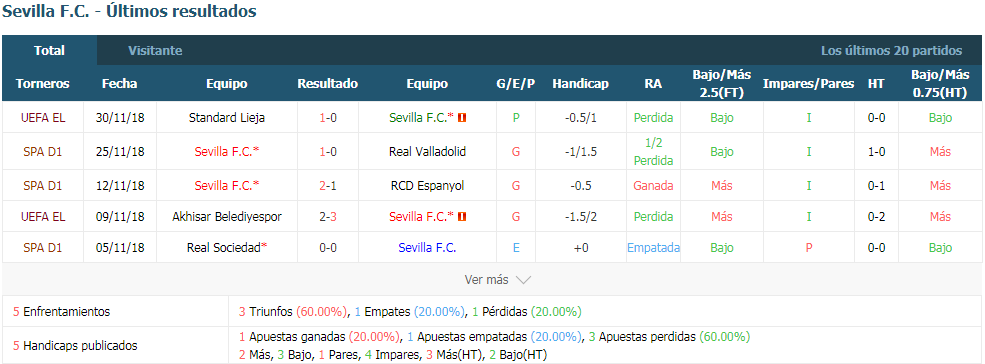Open Standard Lieja team link
The width and height of the screenshot is (985, 364).
point(227,118)
